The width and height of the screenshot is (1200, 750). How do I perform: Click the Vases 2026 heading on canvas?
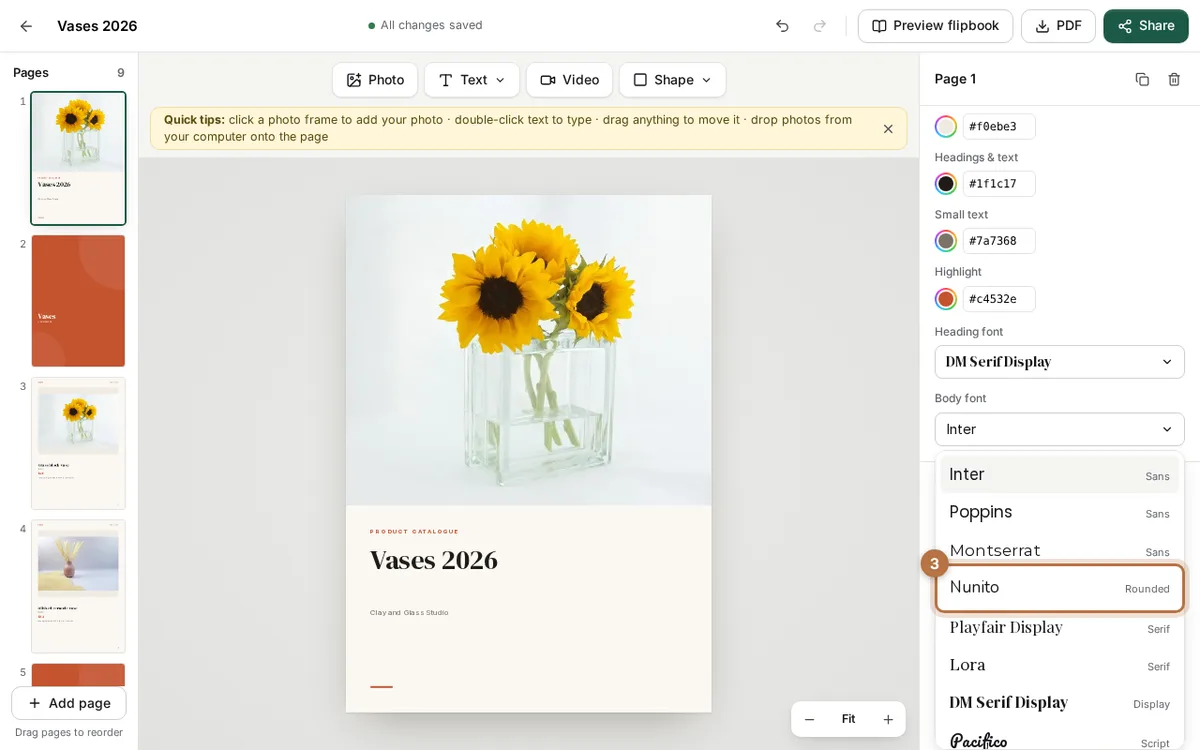click(433, 560)
